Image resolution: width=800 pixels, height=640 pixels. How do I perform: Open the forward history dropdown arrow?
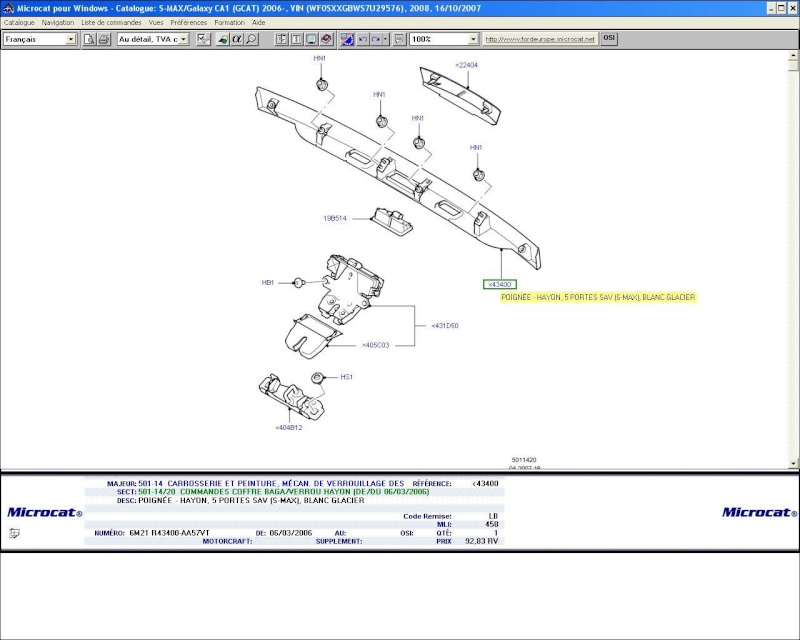click(x=385, y=39)
